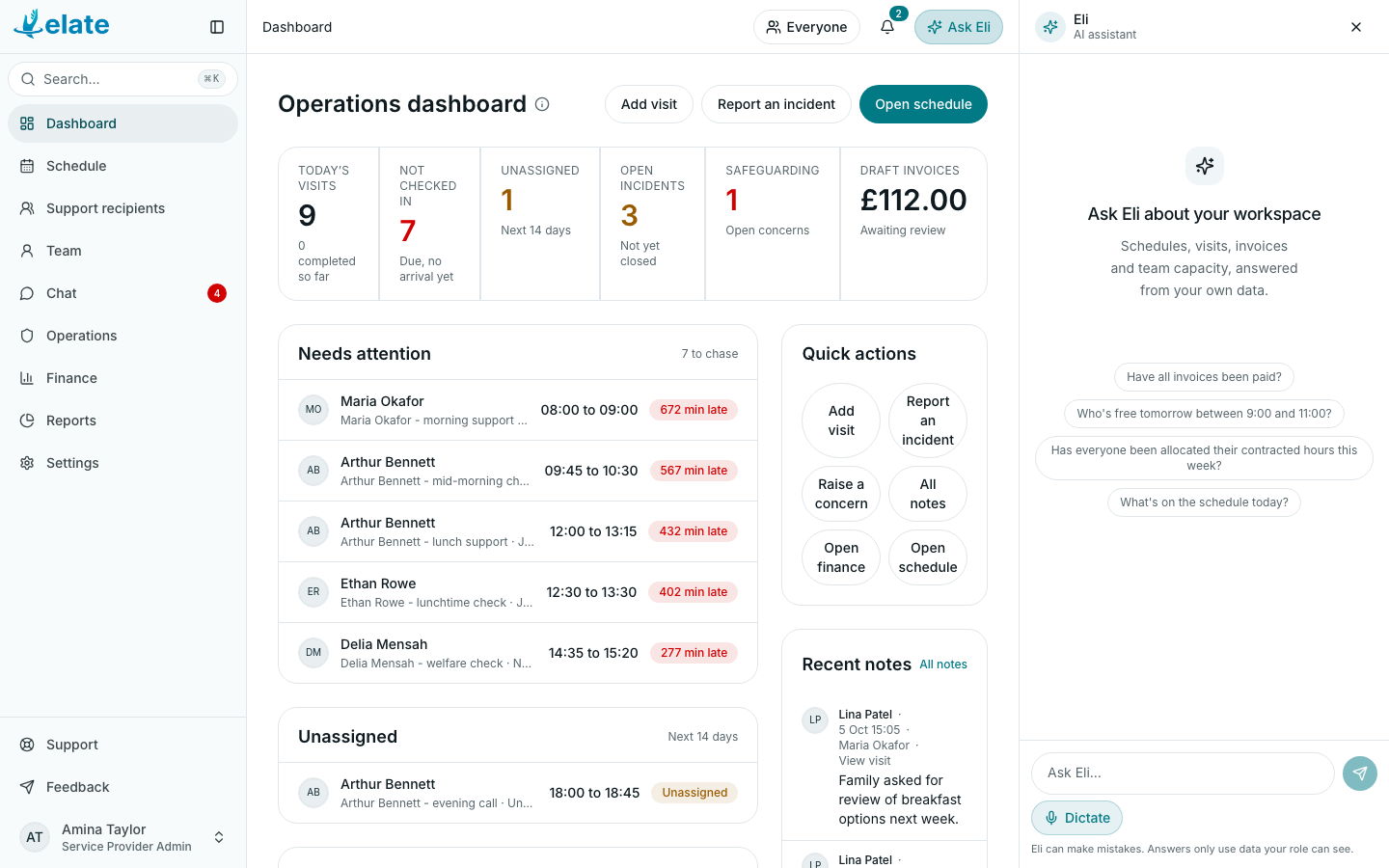Start Dictate voice input
The width and height of the screenshot is (1389, 868).
pyautogui.click(x=1076, y=818)
